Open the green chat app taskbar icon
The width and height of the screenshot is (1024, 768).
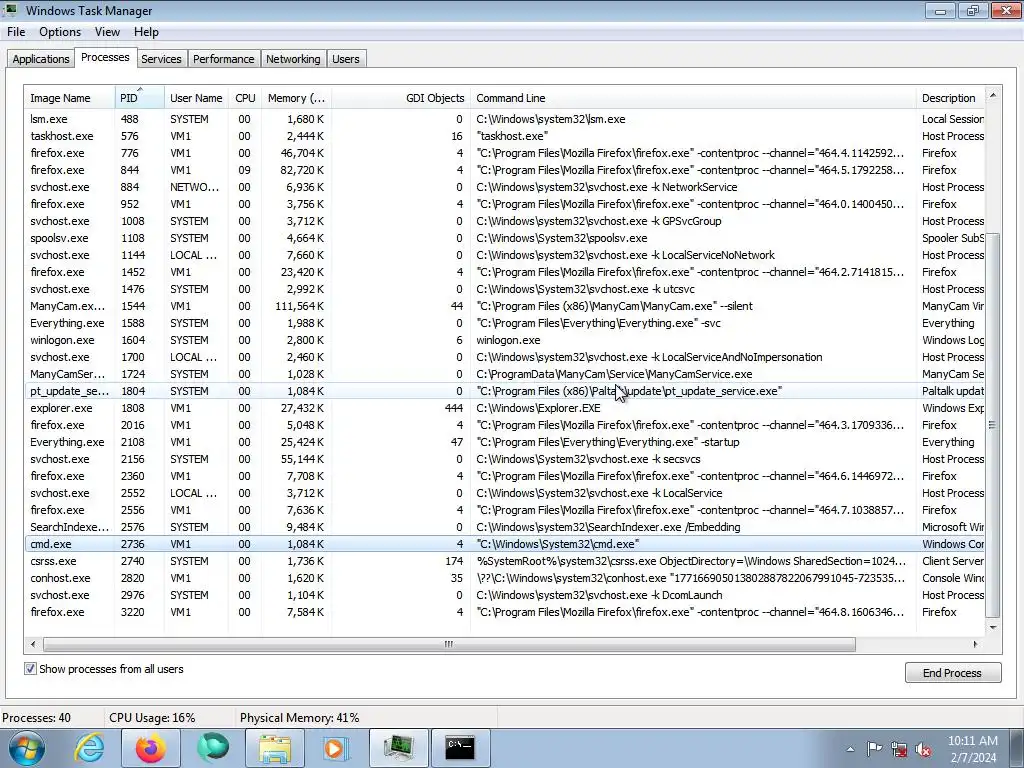213,748
